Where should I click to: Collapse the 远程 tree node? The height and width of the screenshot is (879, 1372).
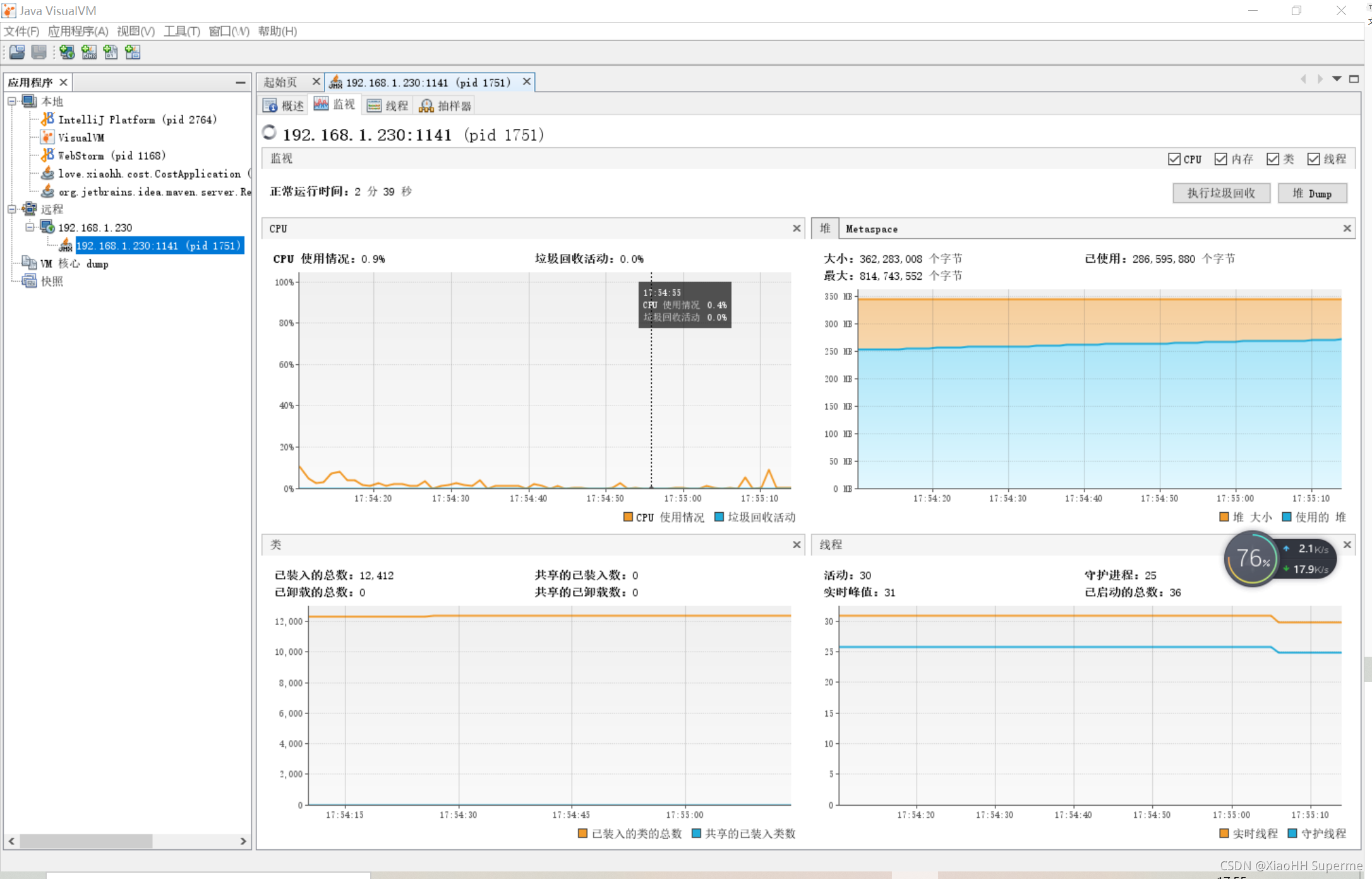coord(12,209)
